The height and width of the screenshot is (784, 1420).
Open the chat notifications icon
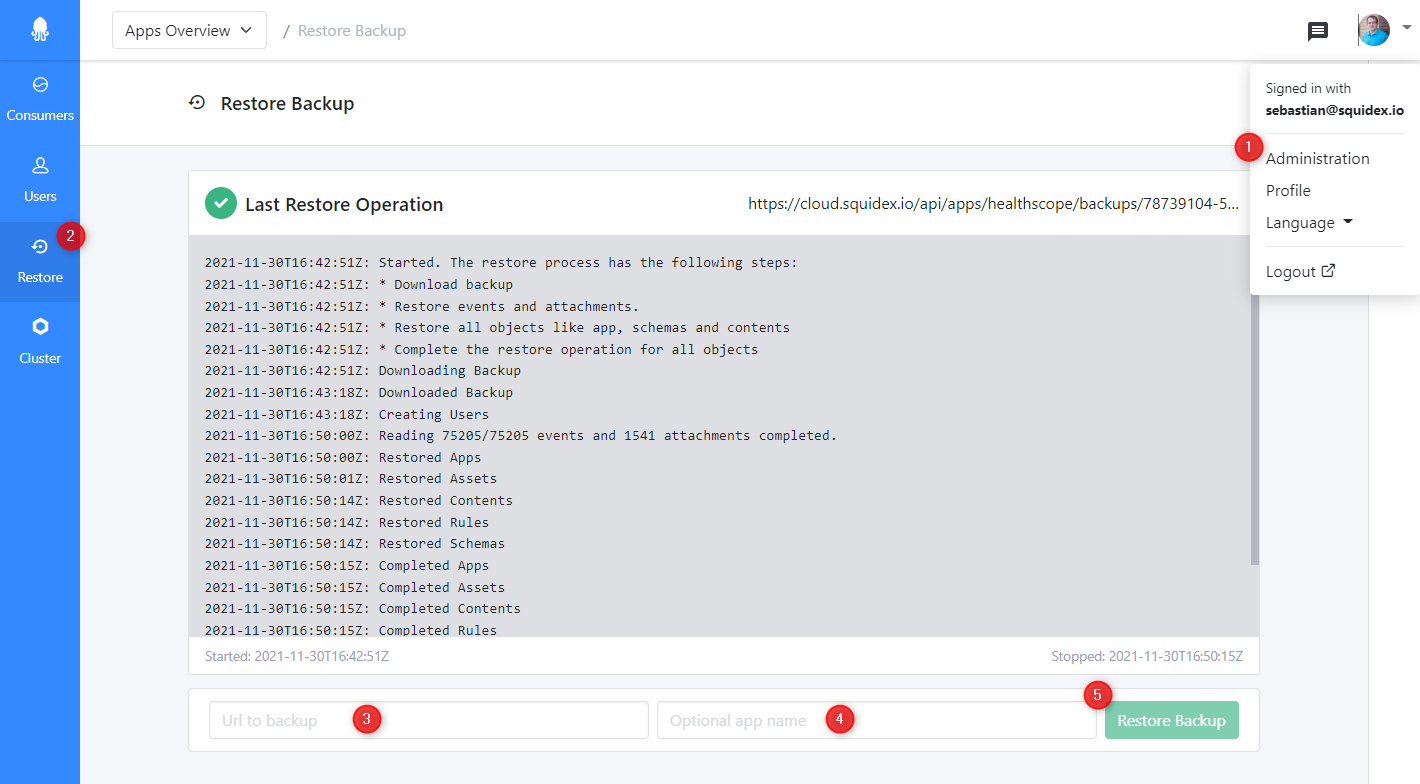pyautogui.click(x=1318, y=31)
